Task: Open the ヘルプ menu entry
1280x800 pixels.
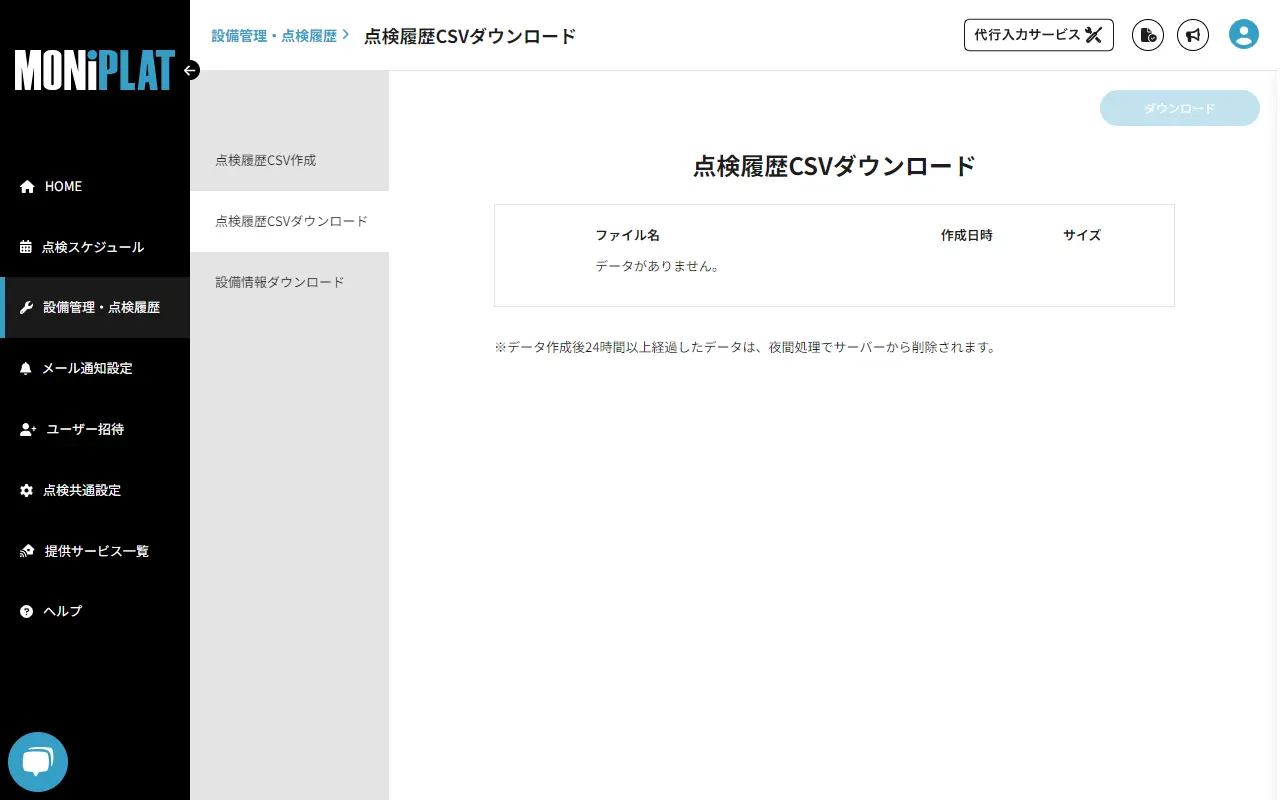Action: [63, 611]
